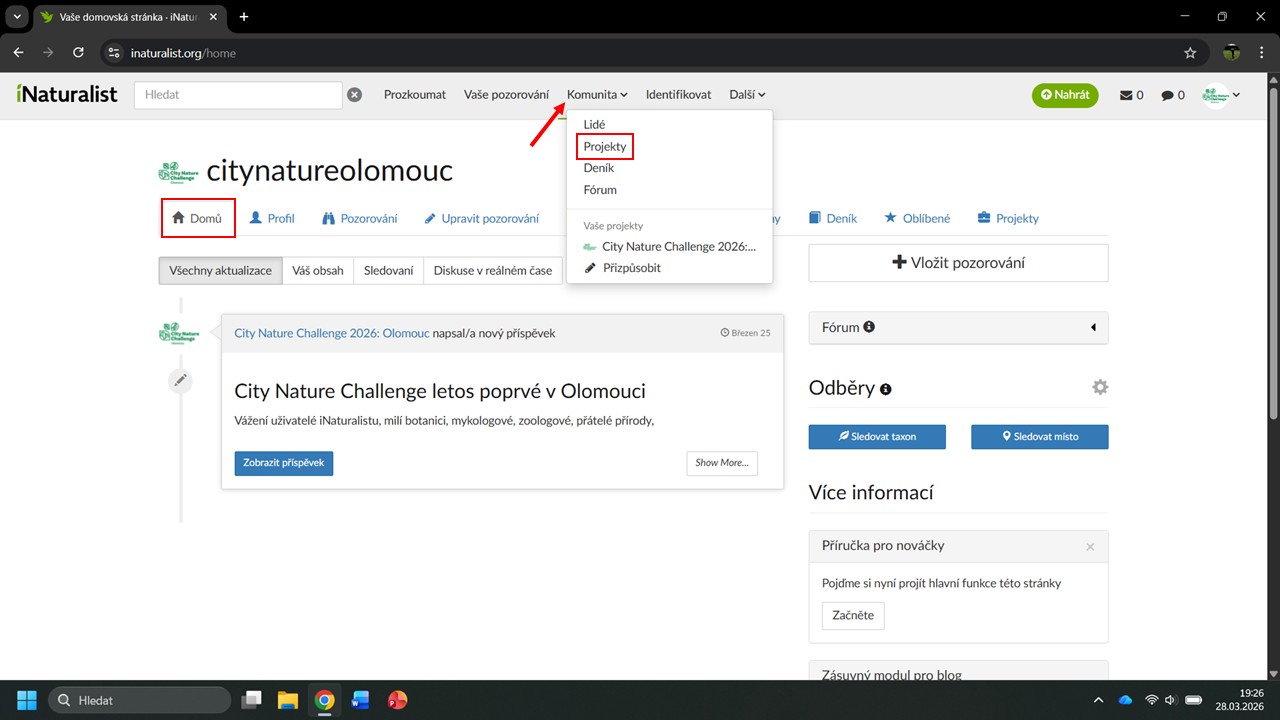Open PowerPoint from the Windows taskbar

(397, 700)
